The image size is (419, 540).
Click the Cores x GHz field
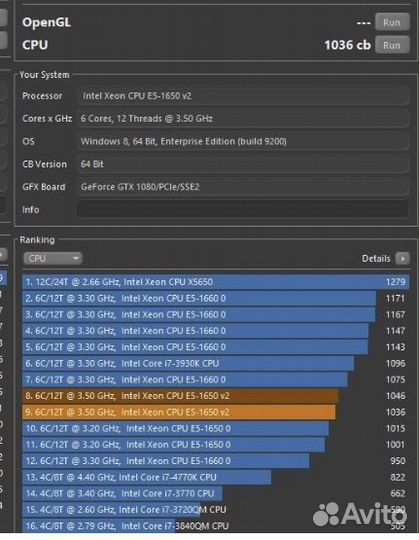pos(243,118)
